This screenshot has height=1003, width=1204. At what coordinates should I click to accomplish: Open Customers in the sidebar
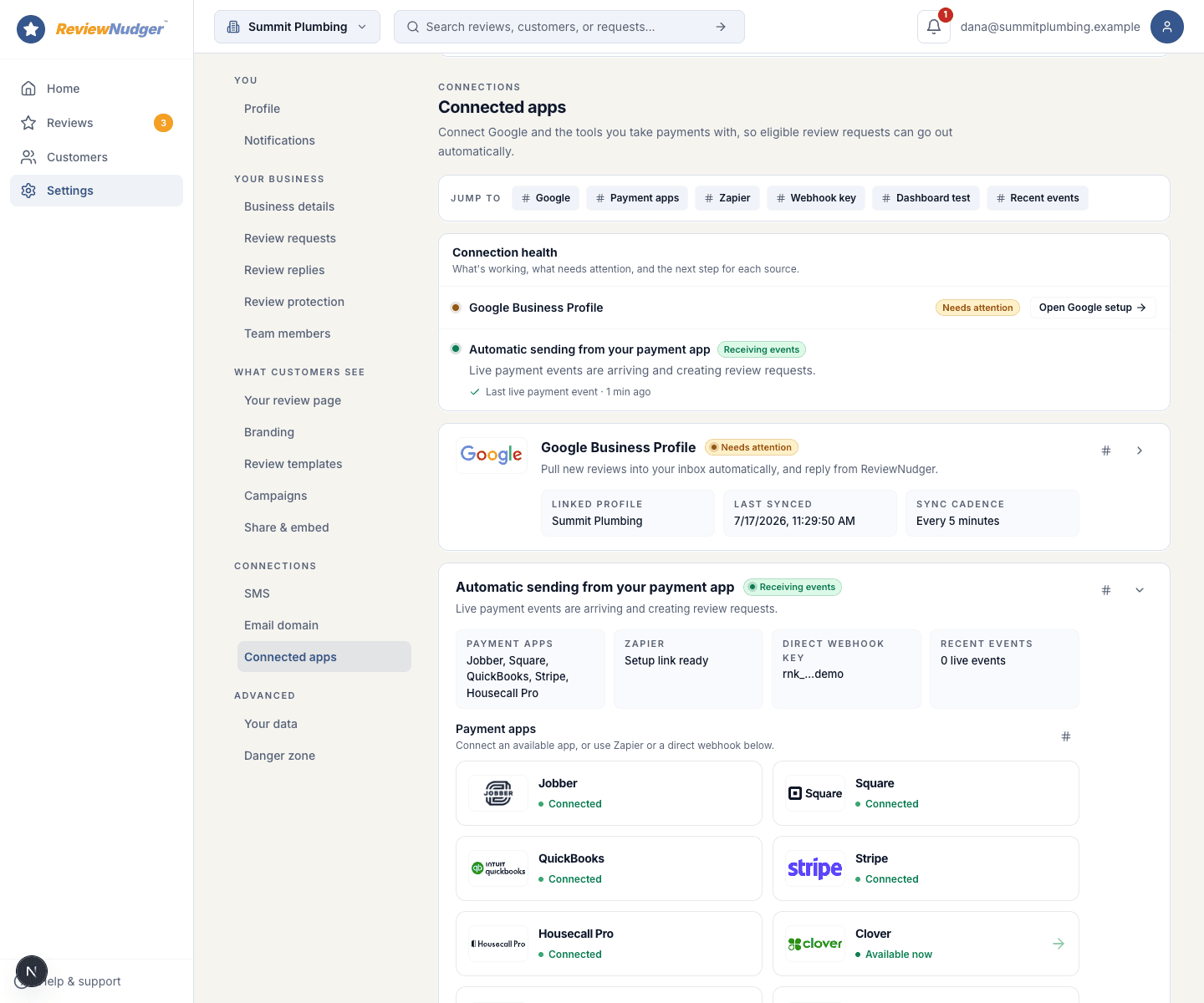(x=96, y=157)
